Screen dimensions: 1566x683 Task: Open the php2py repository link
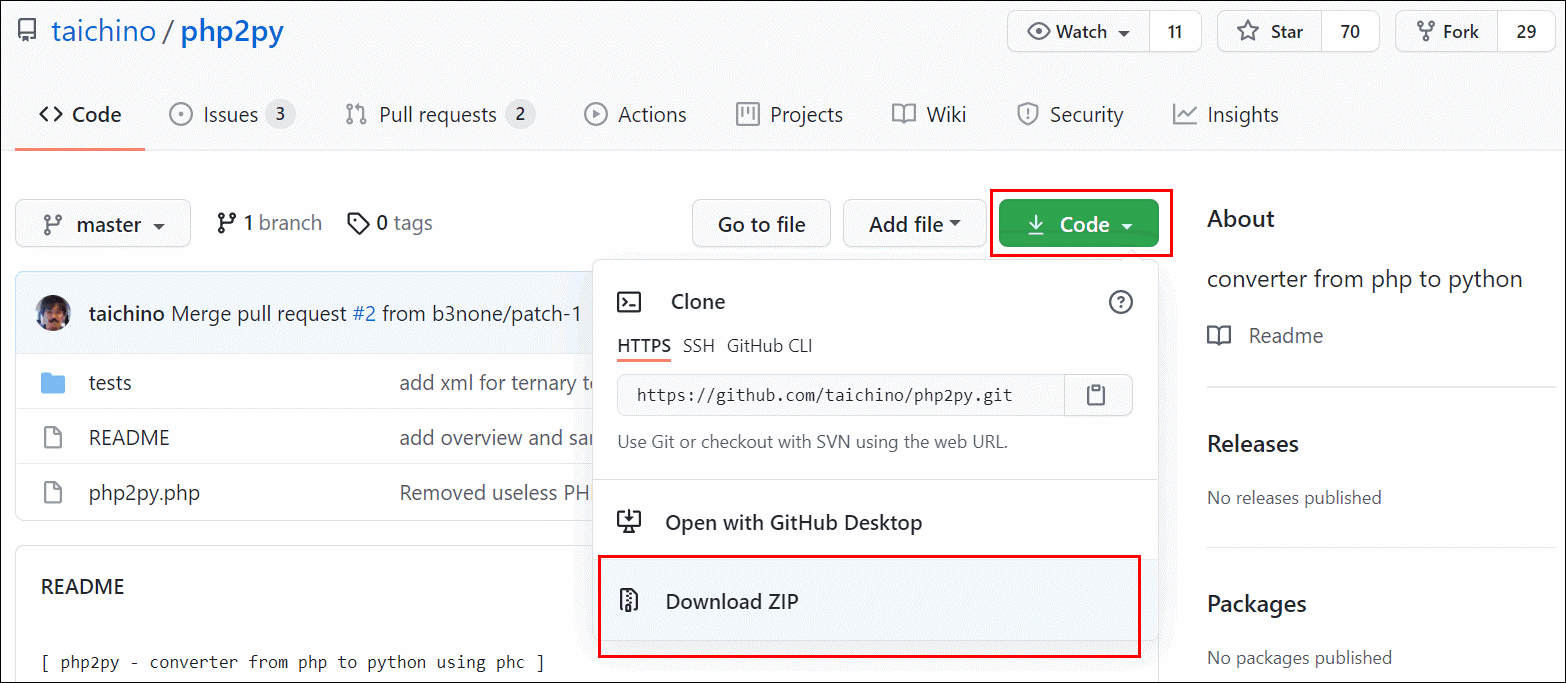tap(232, 31)
